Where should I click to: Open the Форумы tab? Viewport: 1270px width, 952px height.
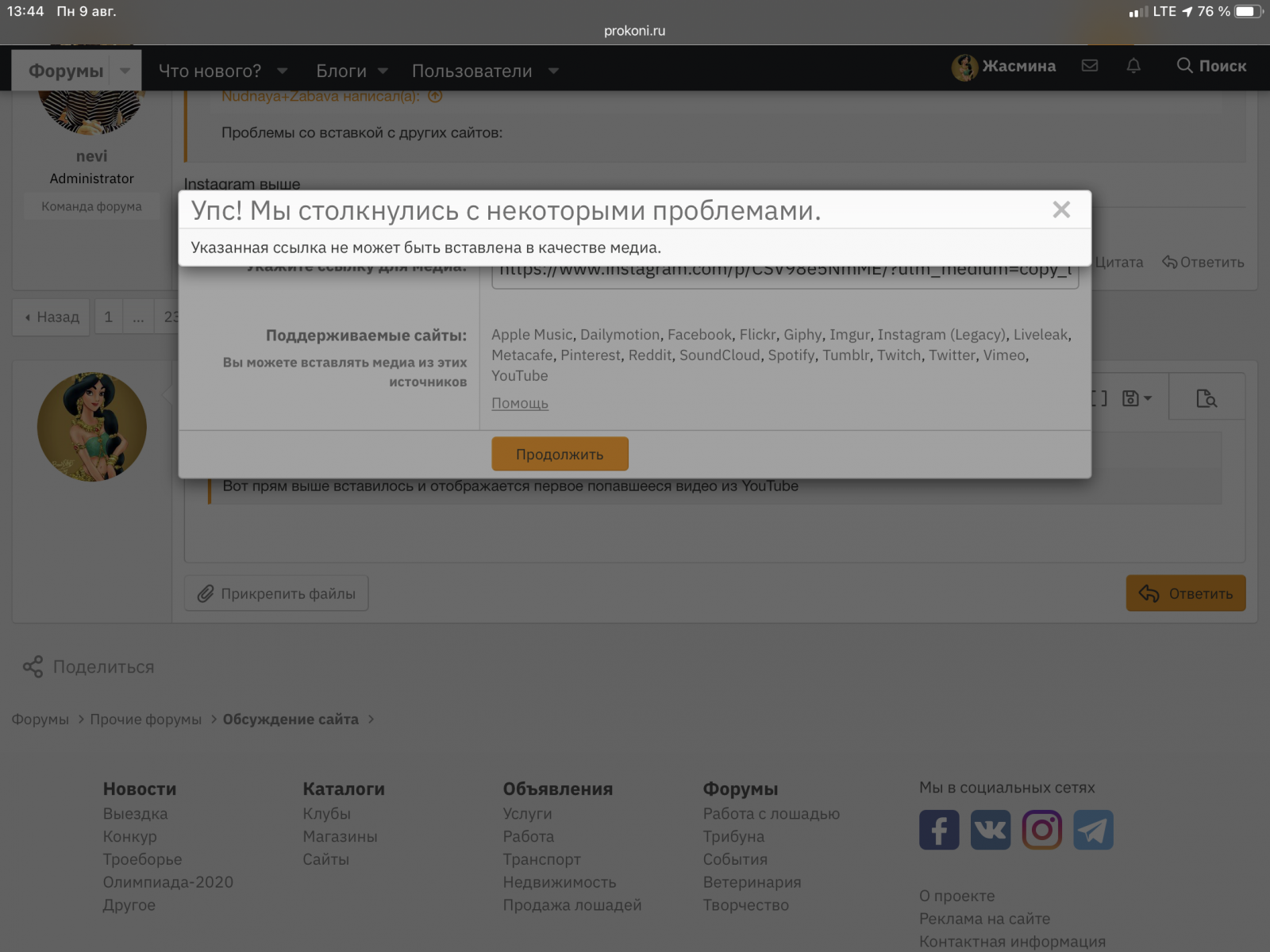pos(66,71)
